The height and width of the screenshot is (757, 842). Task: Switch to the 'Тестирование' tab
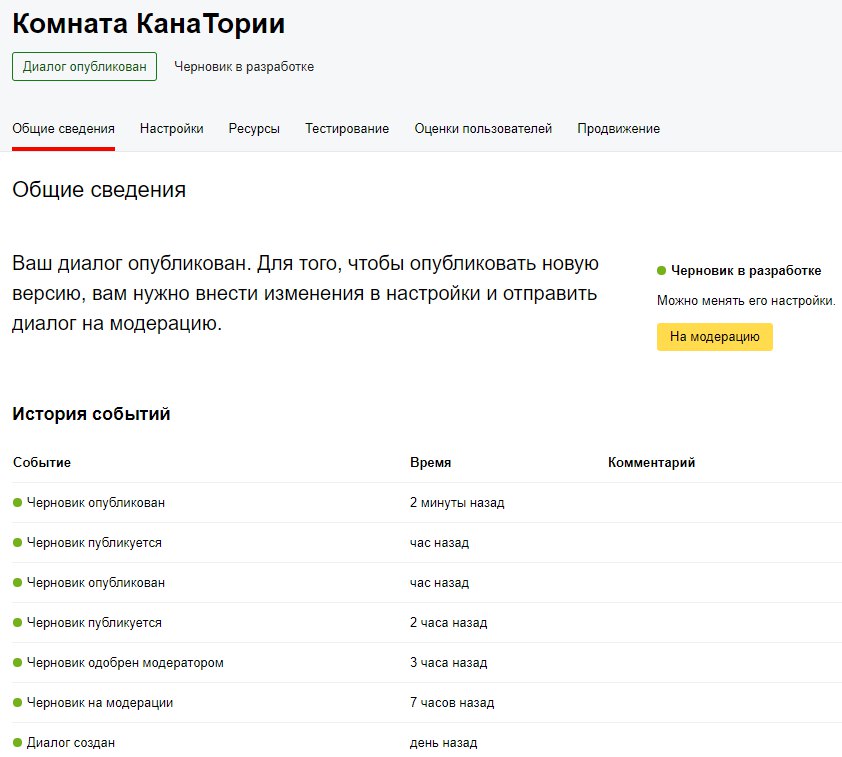347,129
